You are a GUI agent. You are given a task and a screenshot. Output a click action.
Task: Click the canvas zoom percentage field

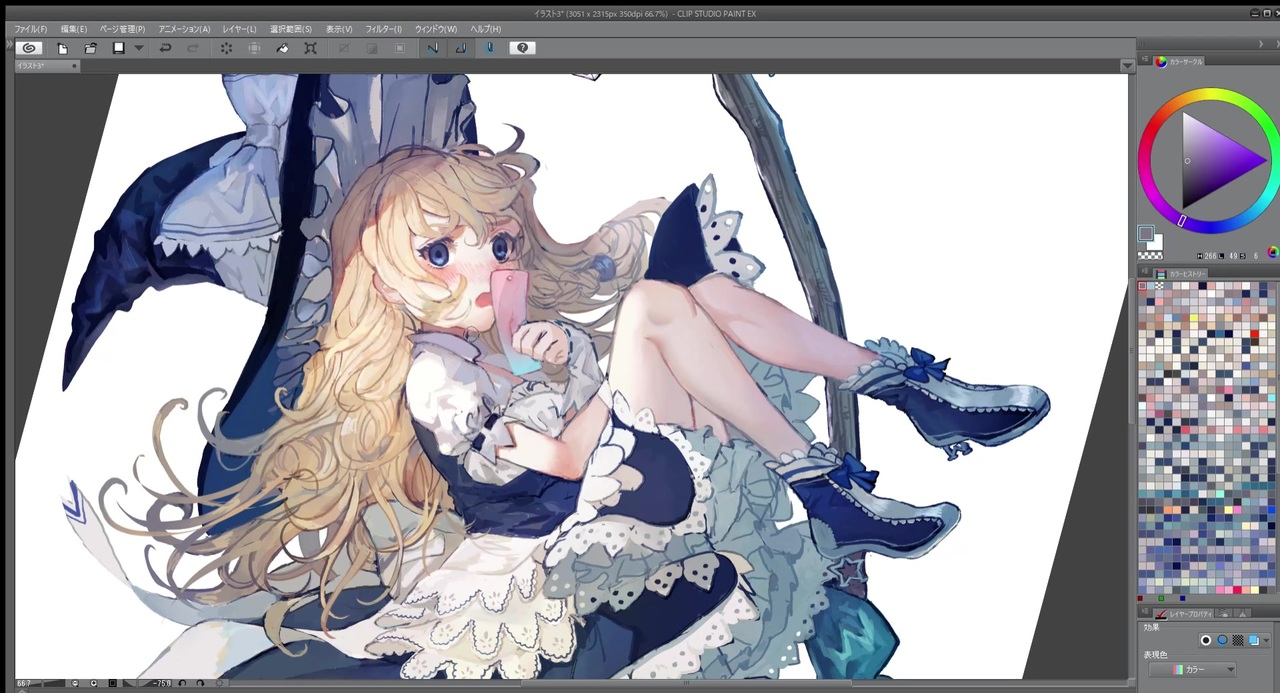(23, 684)
